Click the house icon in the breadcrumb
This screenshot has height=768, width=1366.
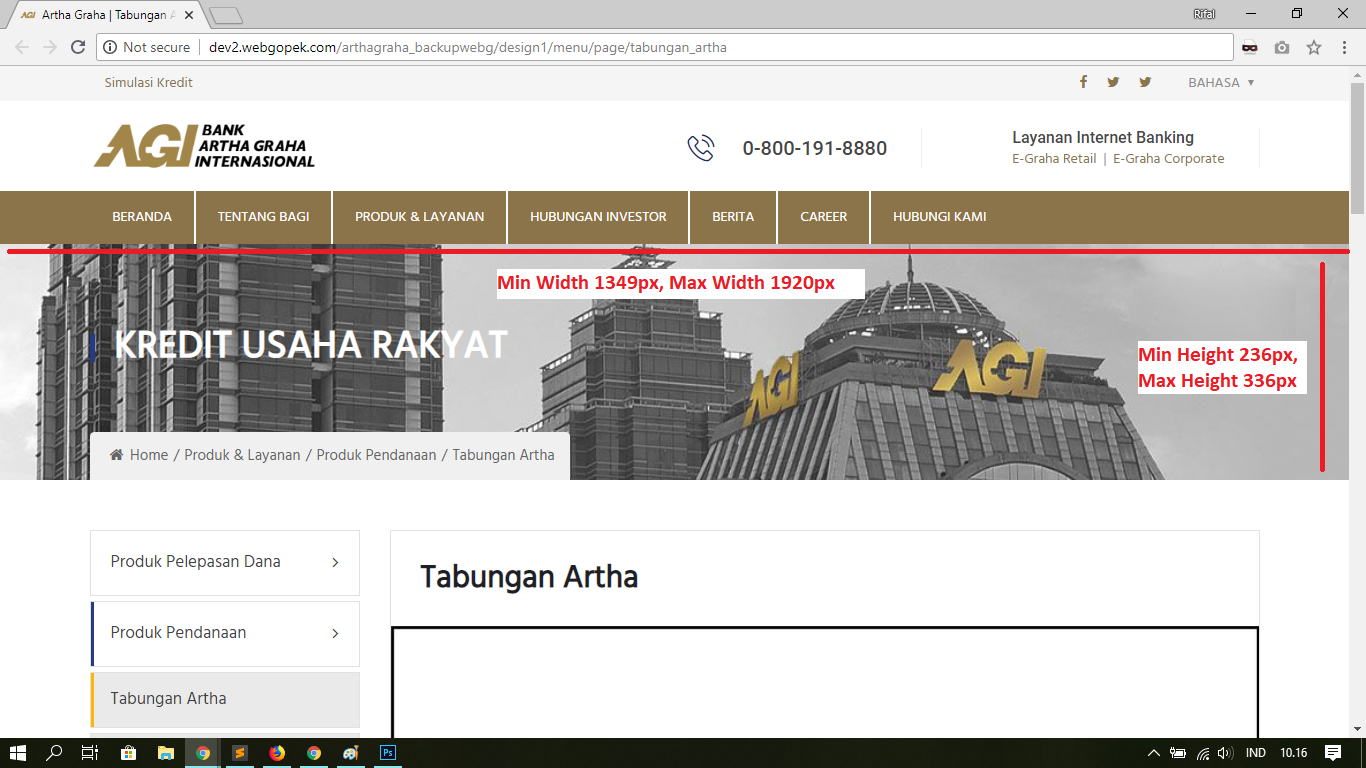[117, 455]
